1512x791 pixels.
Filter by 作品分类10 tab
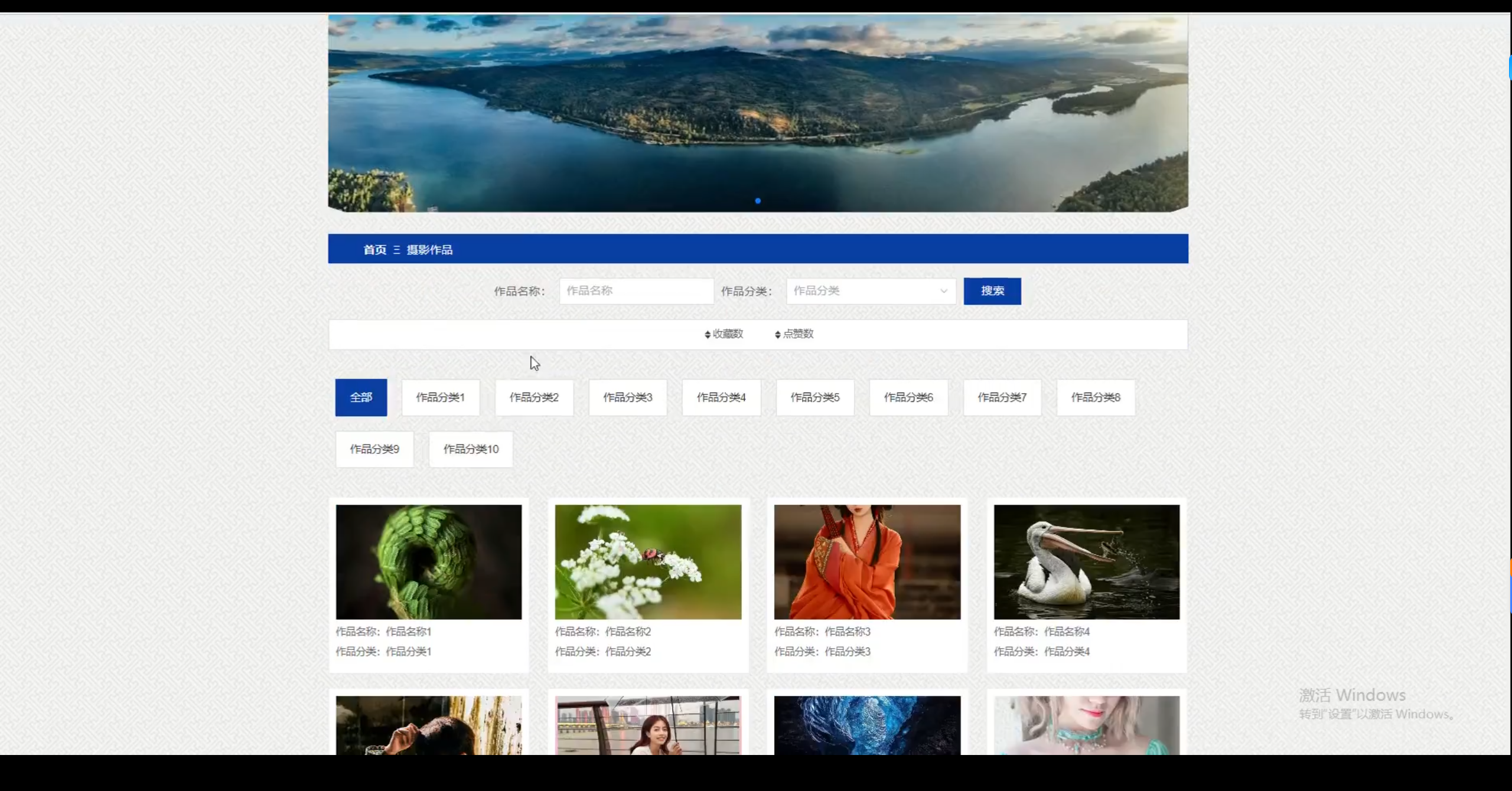tap(471, 449)
